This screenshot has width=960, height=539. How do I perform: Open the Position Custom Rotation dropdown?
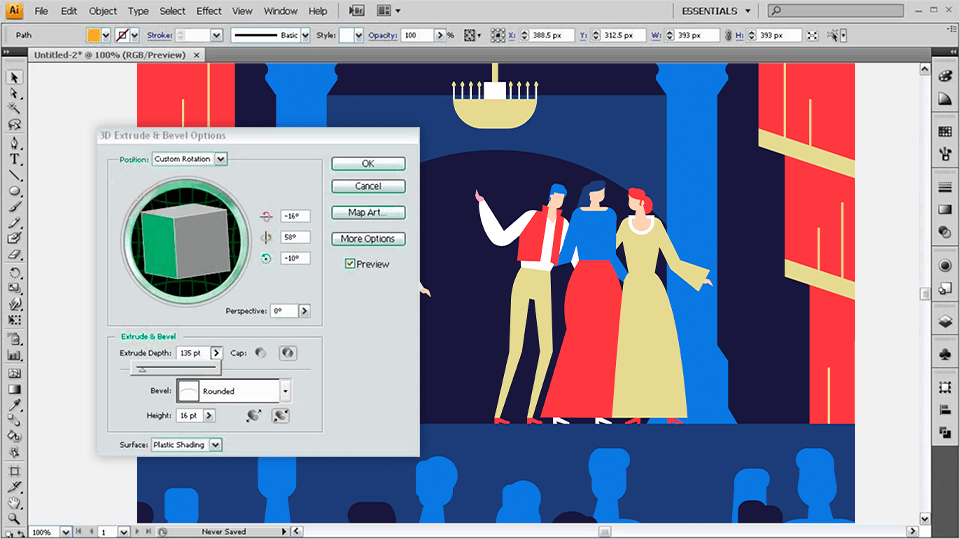(x=221, y=159)
